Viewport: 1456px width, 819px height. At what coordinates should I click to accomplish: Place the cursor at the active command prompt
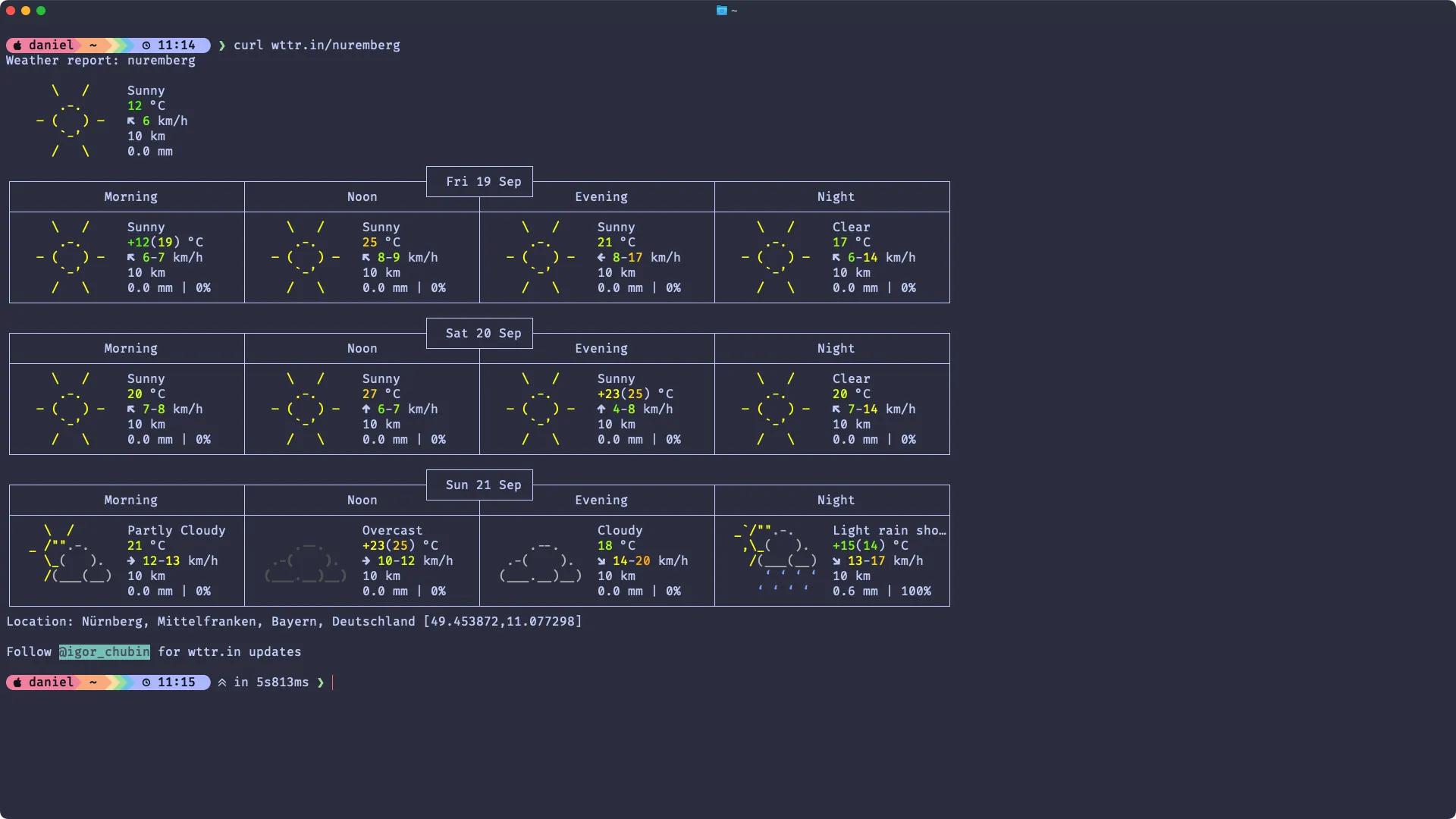pyautogui.click(x=333, y=682)
